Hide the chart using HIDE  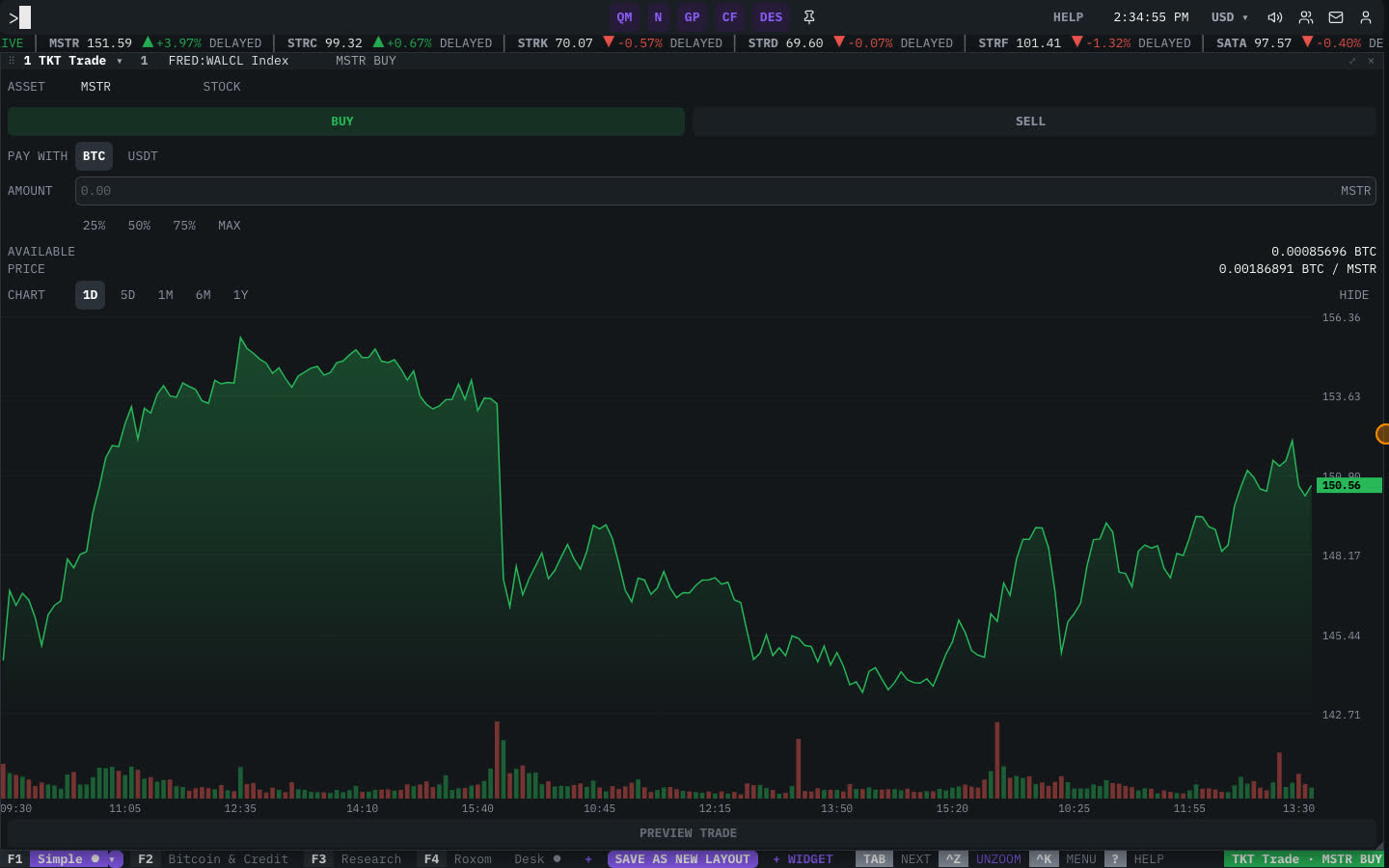coord(1353,295)
